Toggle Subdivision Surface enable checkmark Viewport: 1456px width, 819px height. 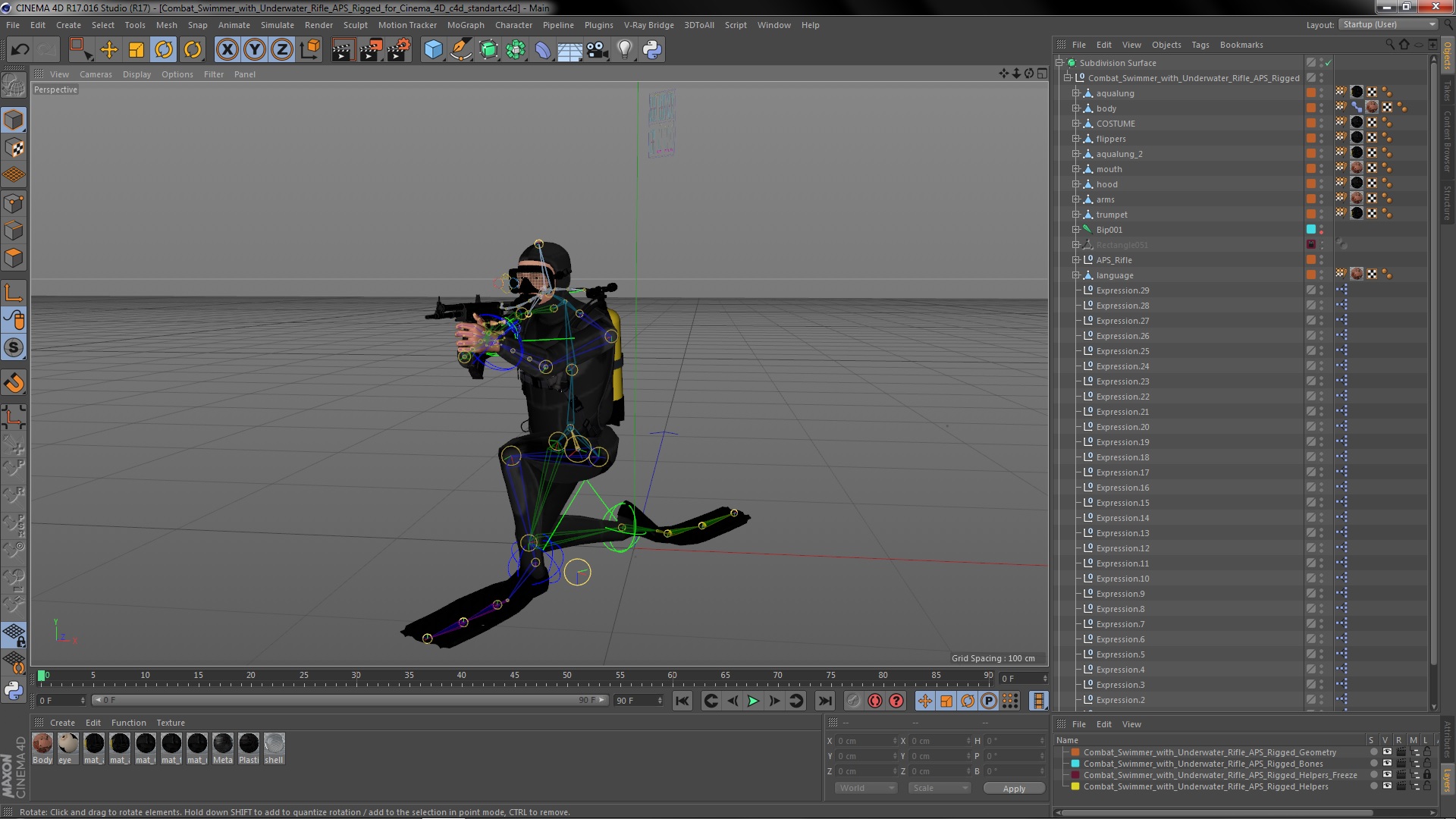click(x=1329, y=63)
